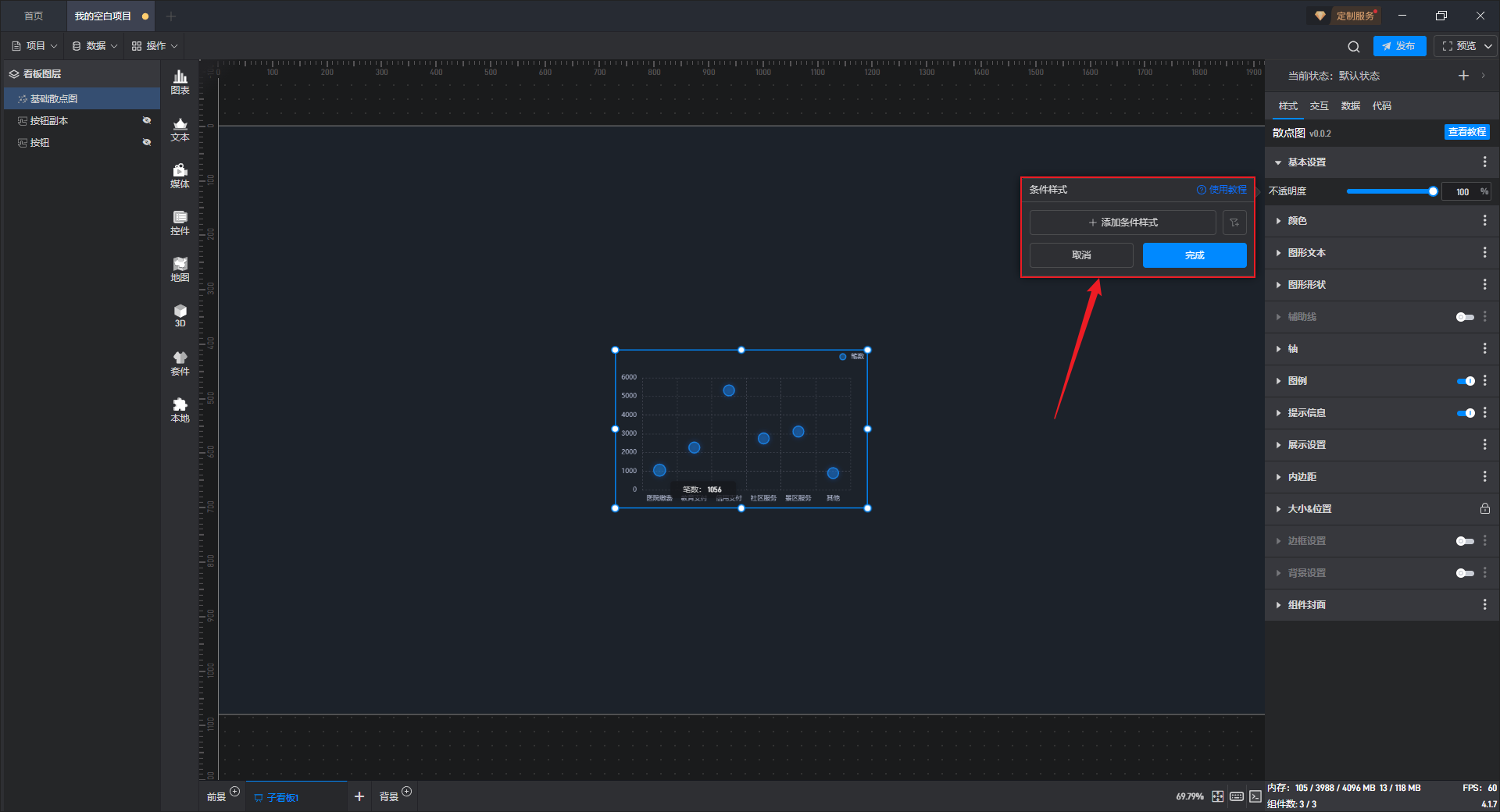Viewport: 1500px width, 812px height.
Task: Open the 项目 menu
Action: click(34, 46)
